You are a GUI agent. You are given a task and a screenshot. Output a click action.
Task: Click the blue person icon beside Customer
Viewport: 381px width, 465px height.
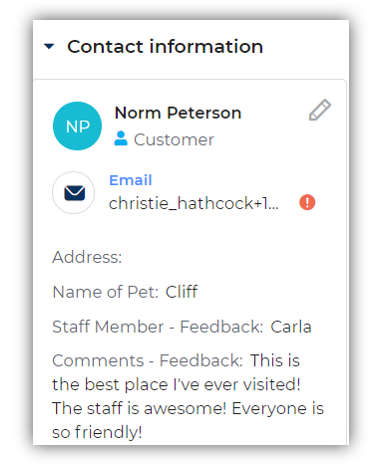coord(121,138)
